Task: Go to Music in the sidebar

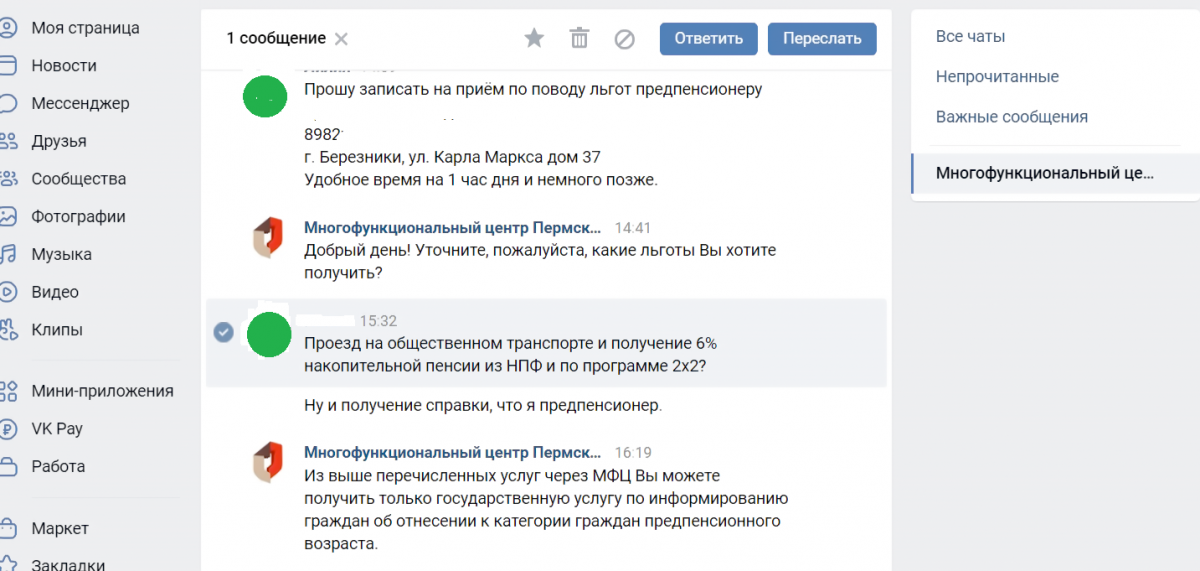Action: [x=61, y=254]
